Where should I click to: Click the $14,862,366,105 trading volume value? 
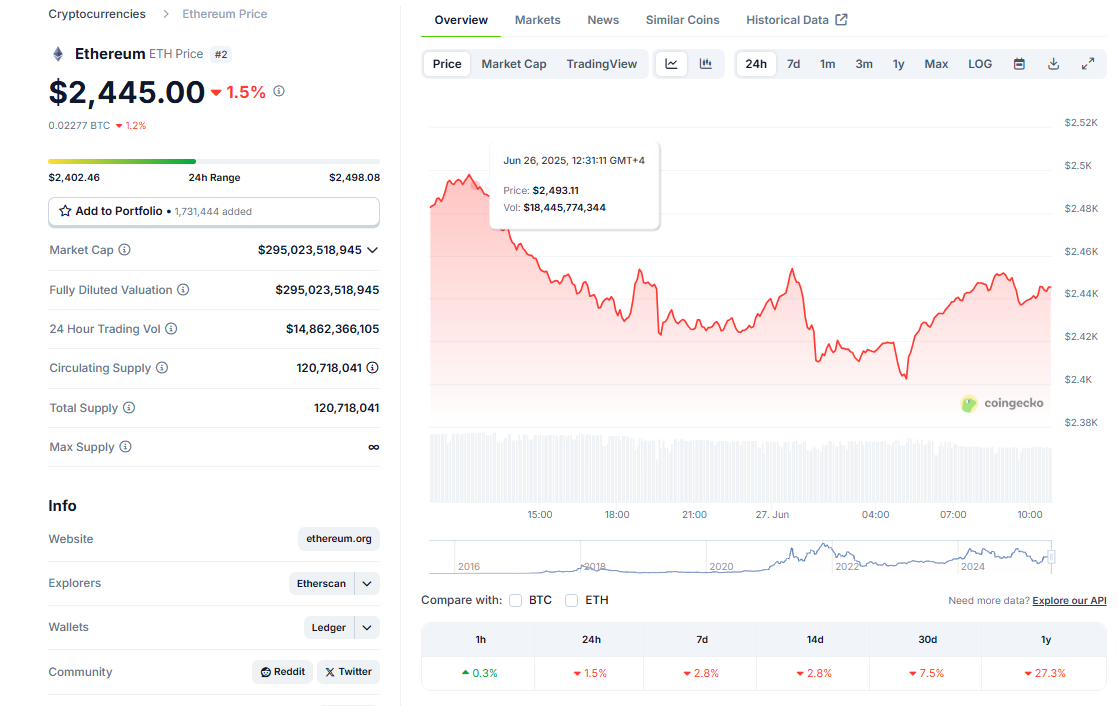click(x=332, y=329)
